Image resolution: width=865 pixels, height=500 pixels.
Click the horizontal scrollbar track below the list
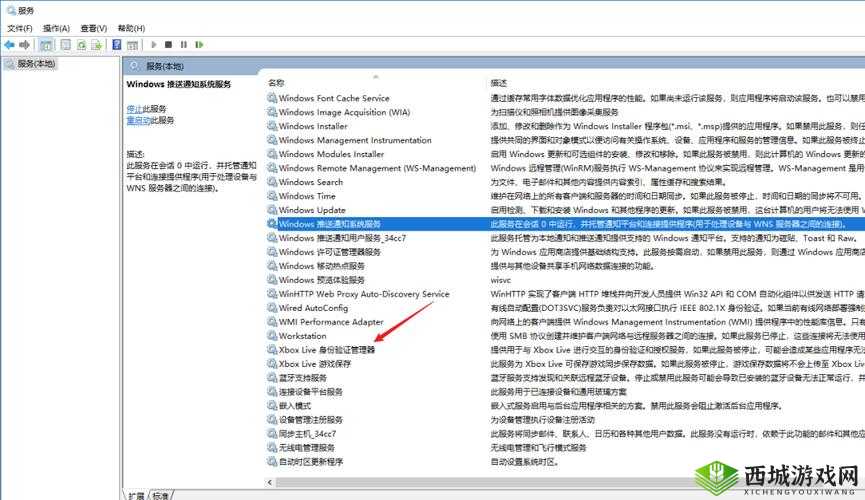tap(485, 482)
